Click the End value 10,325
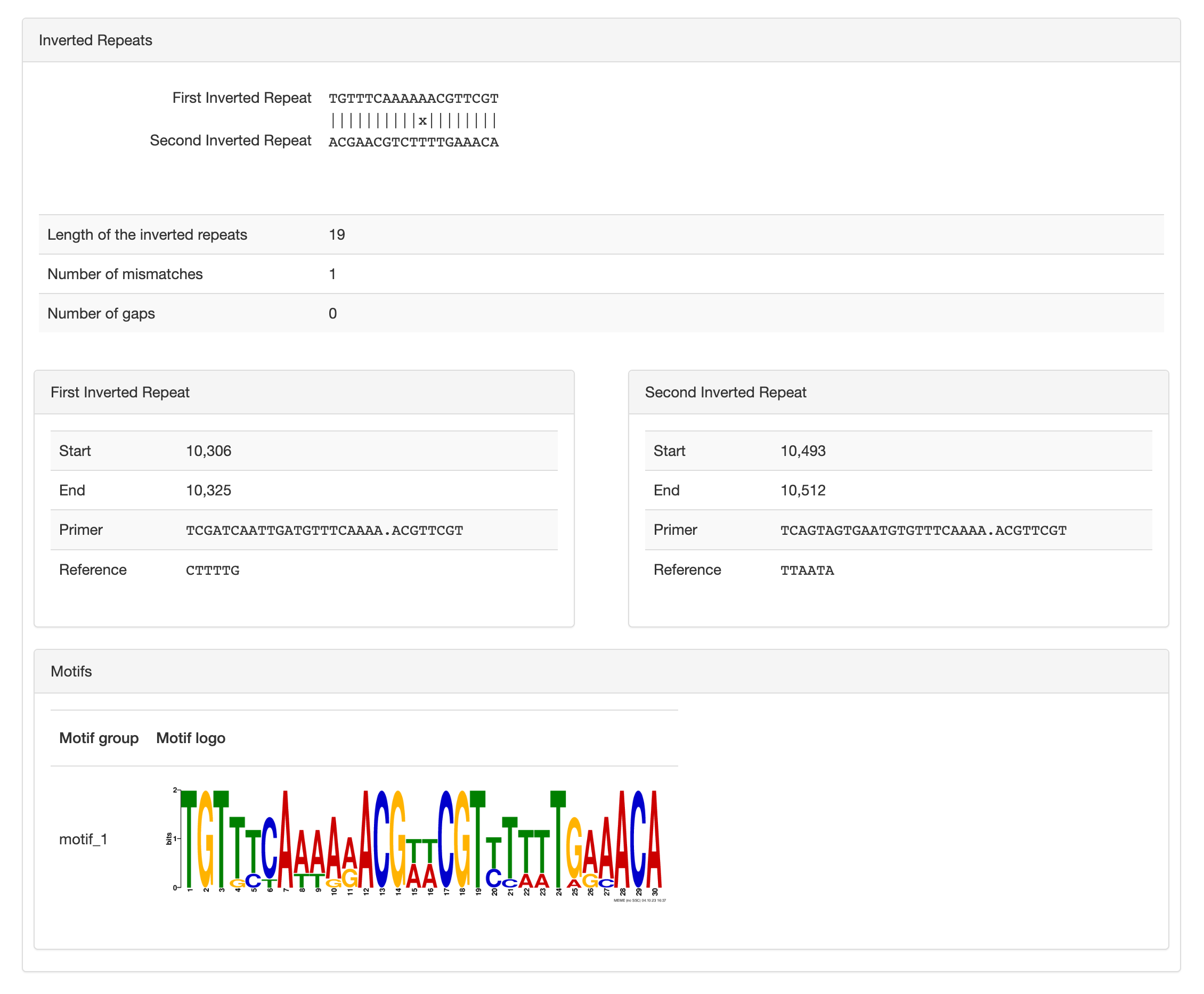The width and height of the screenshot is (1204, 994). [x=208, y=491]
